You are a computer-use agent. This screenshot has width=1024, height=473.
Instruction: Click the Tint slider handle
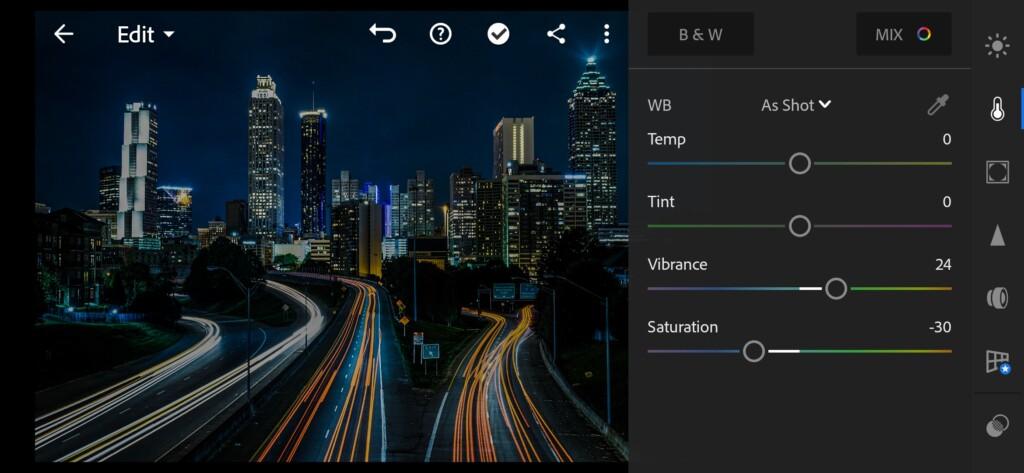pos(799,226)
